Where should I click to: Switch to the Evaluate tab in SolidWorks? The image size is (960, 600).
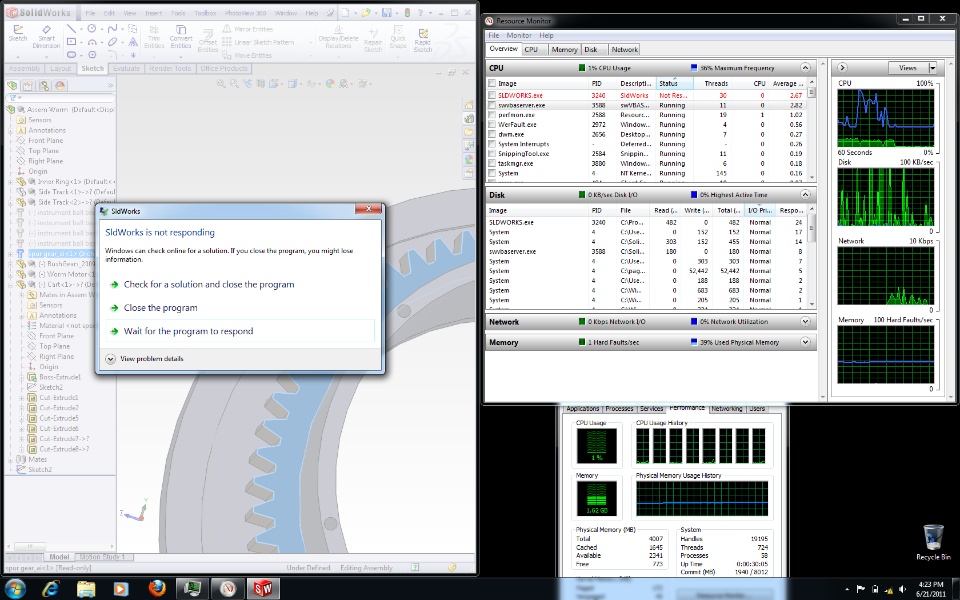pyautogui.click(x=126, y=69)
